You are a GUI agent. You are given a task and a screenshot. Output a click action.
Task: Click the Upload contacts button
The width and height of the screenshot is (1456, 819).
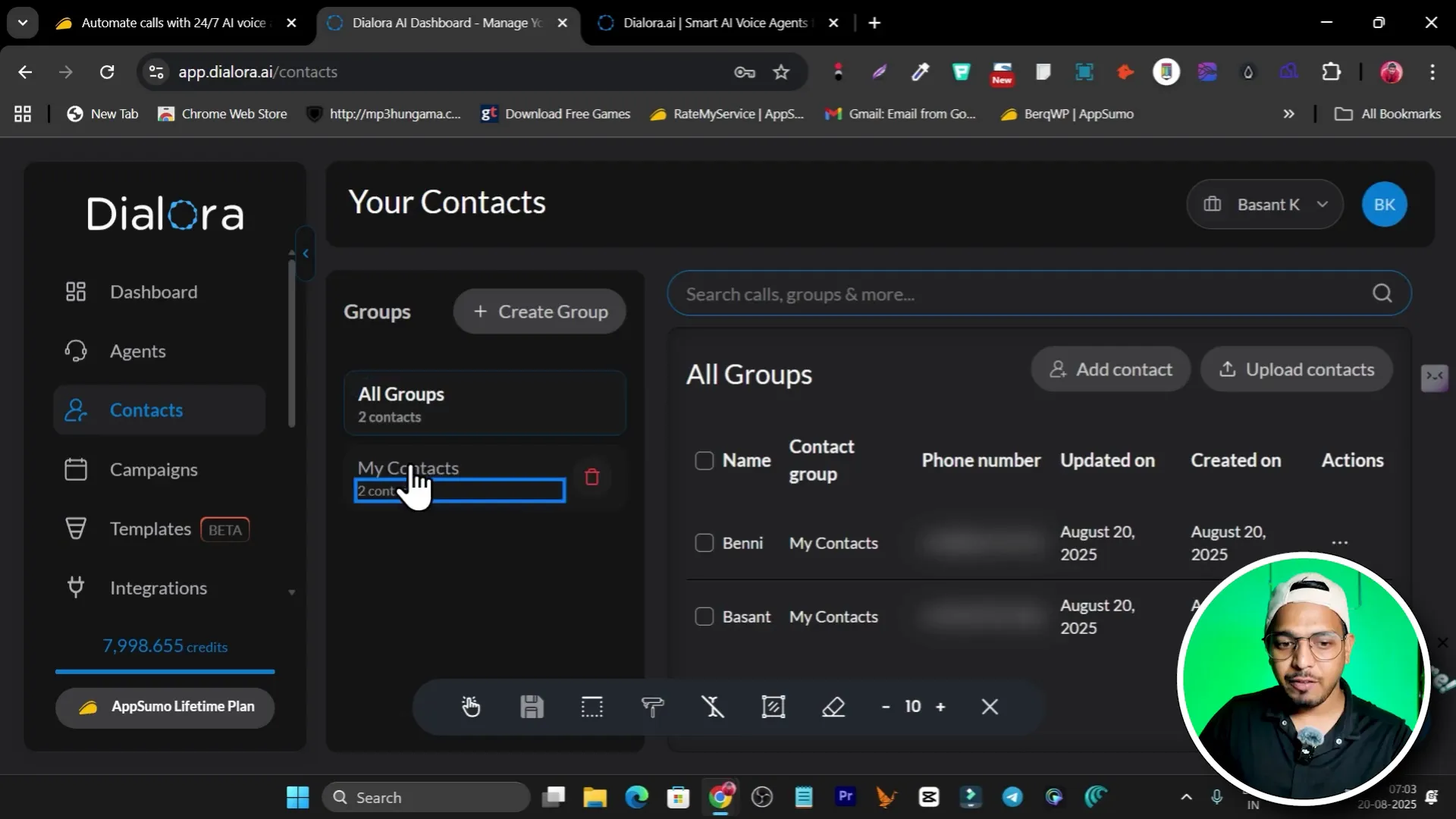(x=1296, y=369)
